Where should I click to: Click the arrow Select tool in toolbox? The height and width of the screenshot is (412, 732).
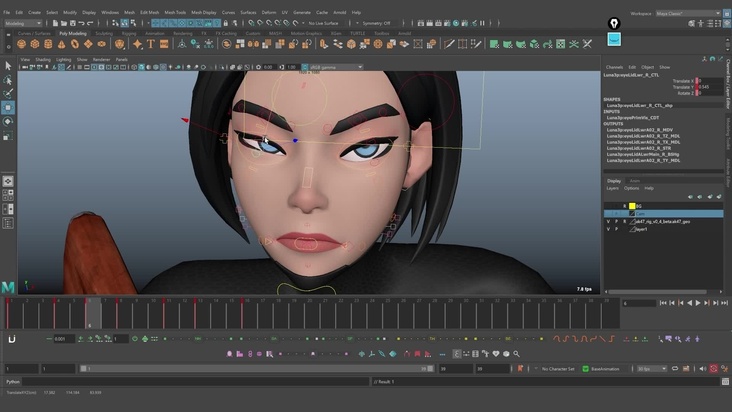8,66
